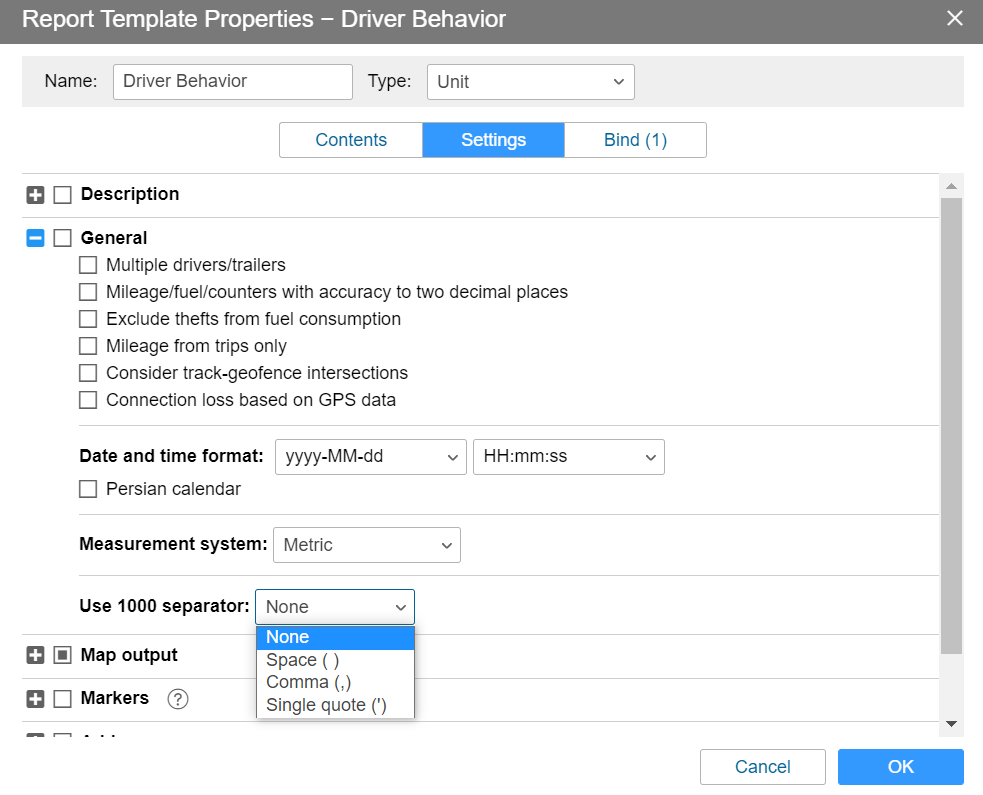Tick Mileage from trips only

88,346
